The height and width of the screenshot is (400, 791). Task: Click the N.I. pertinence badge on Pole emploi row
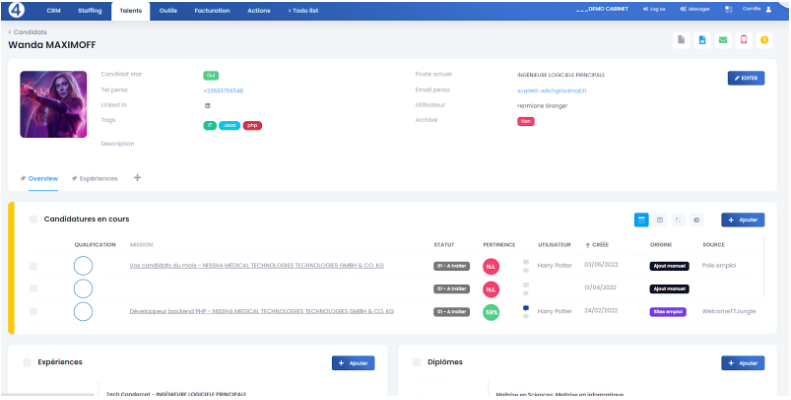[491, 266]
